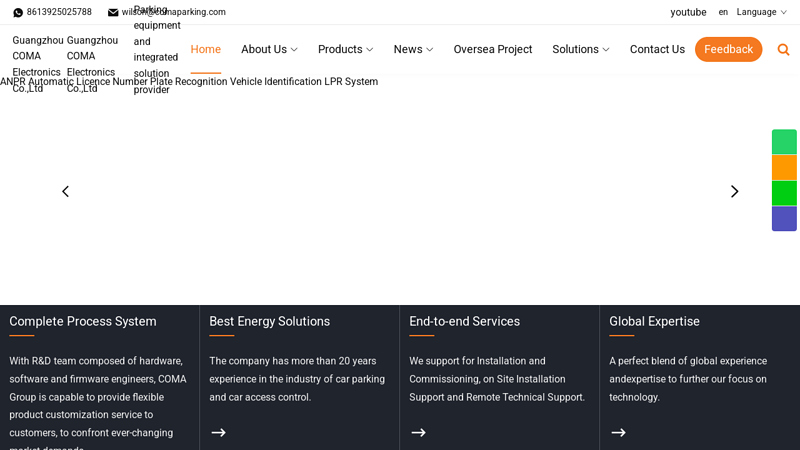The width and height of the screenshot is (800, 450).
Task: Click arrow under End-to-end Services
Action: pyautogui.click(x=418, y=433)
